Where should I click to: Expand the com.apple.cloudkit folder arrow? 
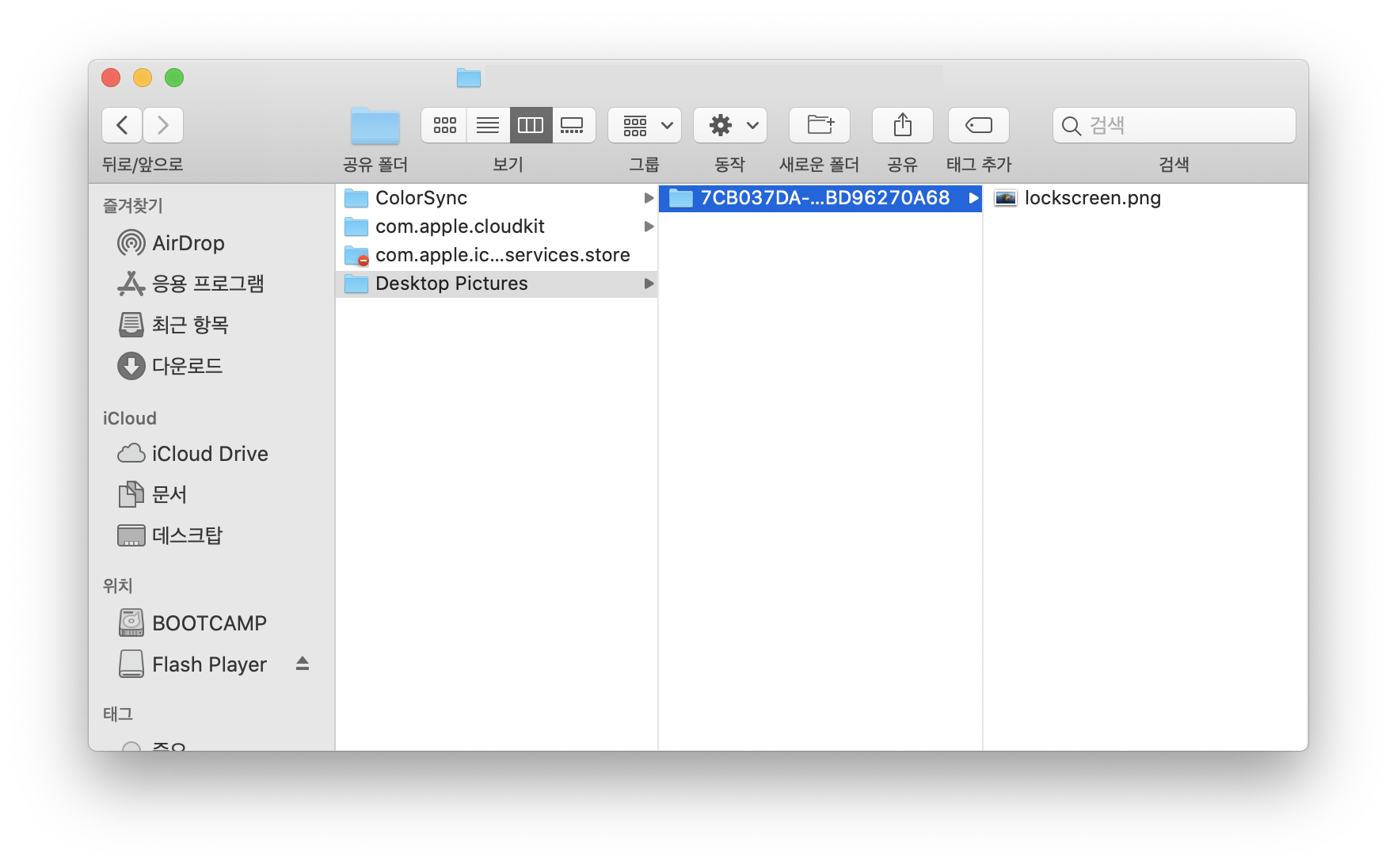pos(649,227)
